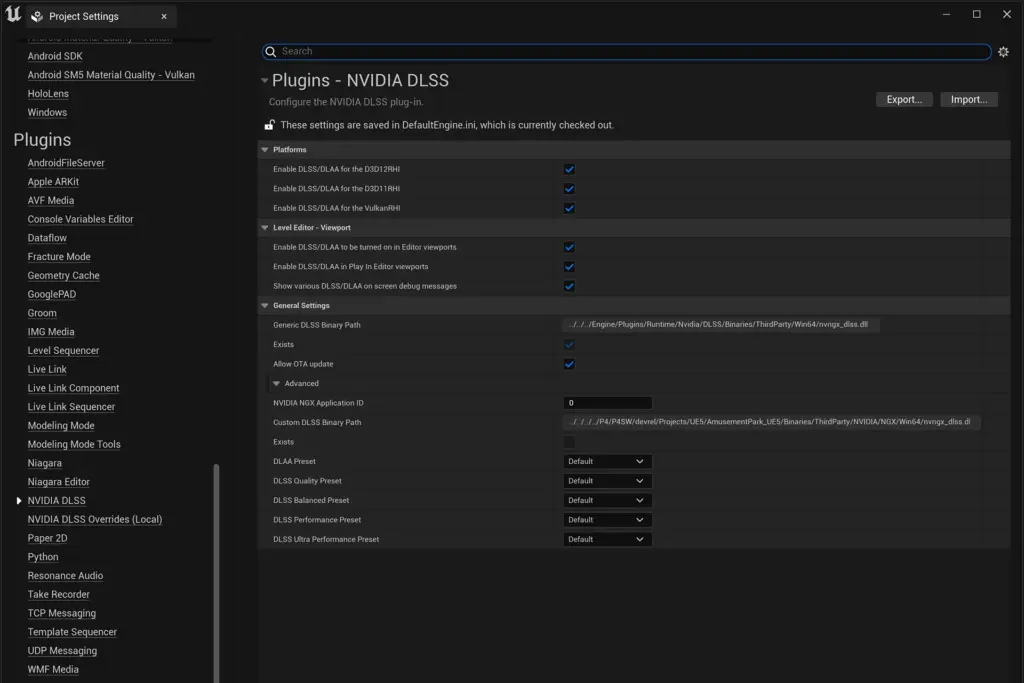Open AVF Media plugin settings
1024x683 pixels.
tap(50, 200)
